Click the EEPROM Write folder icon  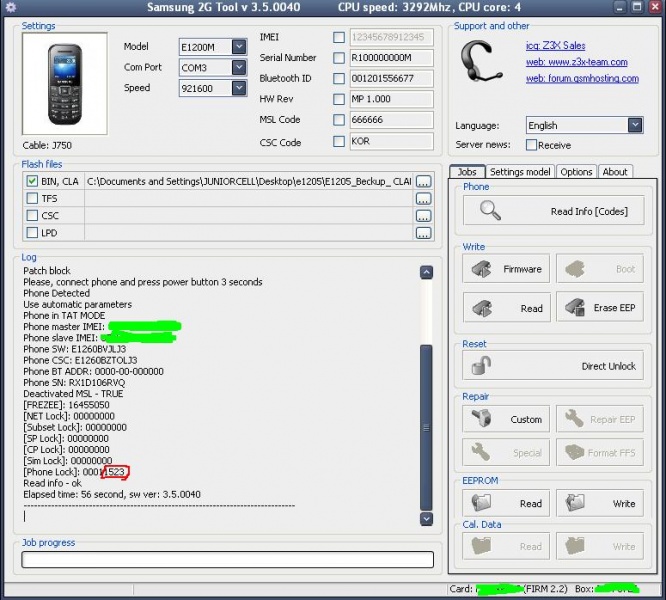575,503
